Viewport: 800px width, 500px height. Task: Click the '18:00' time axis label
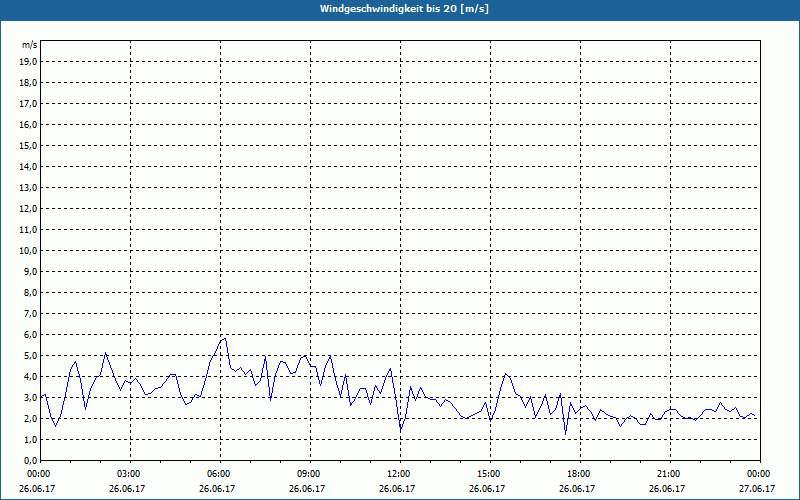tap(578, 474)
